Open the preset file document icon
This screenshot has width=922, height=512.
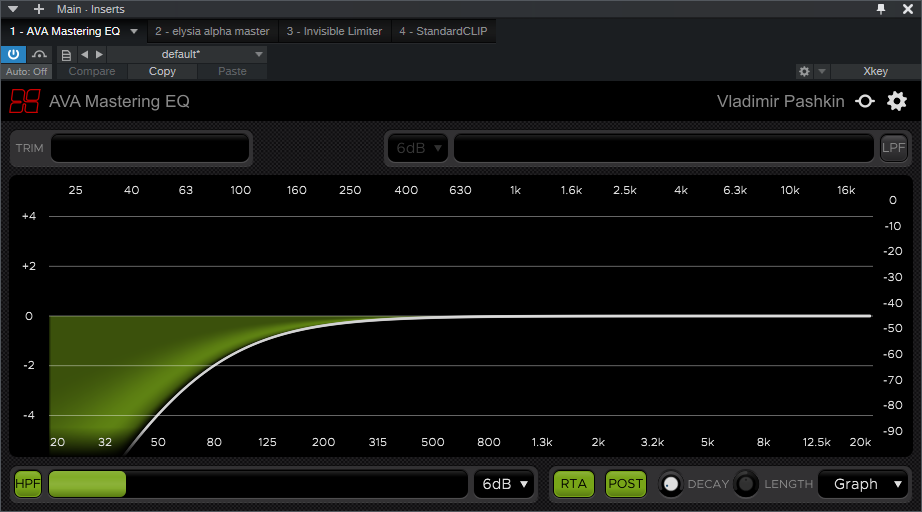point(66,55)
